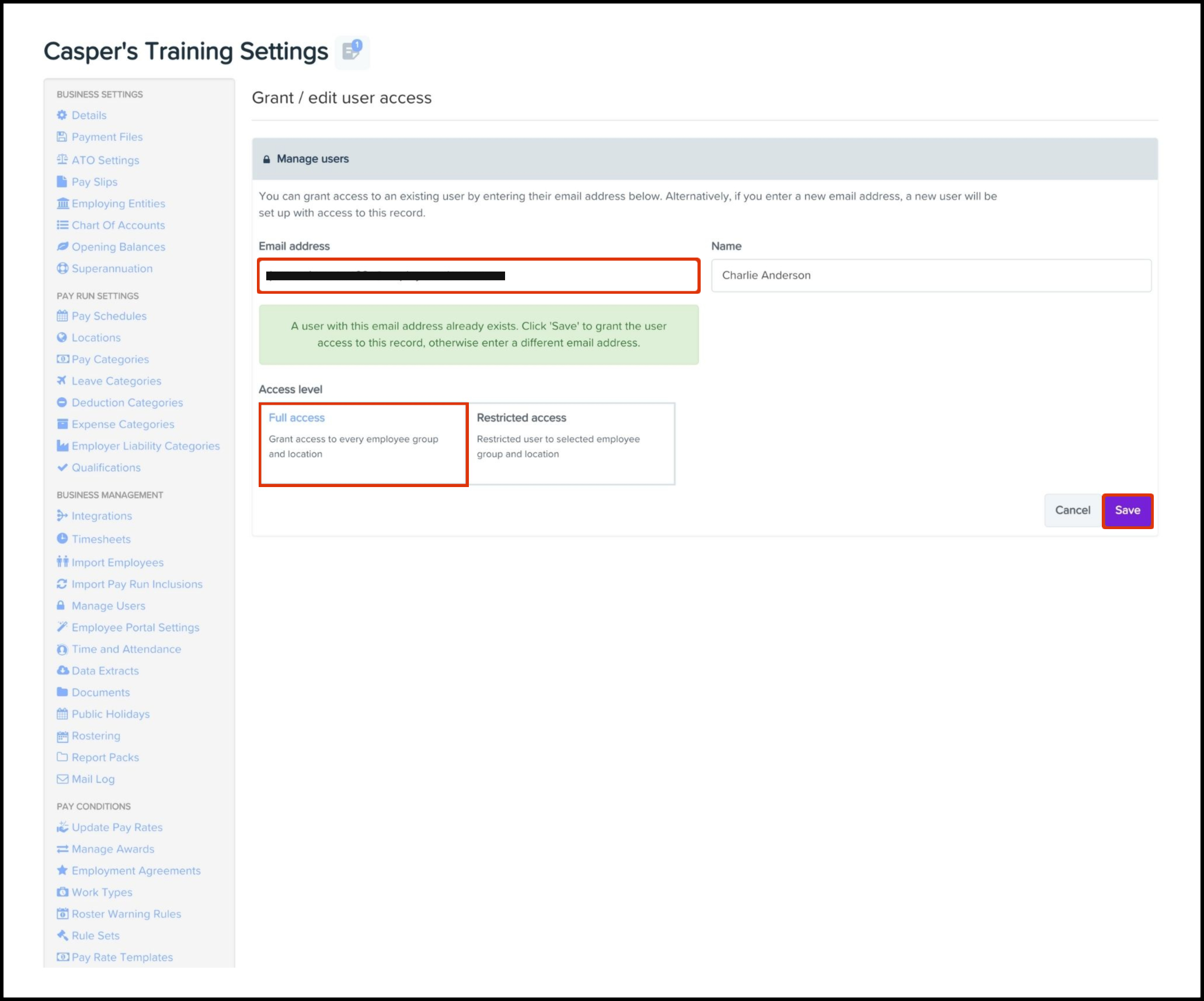
Task: Click the cloud icon beside Data Extracts
Action: pyautogui.click(x=62, y=670)
